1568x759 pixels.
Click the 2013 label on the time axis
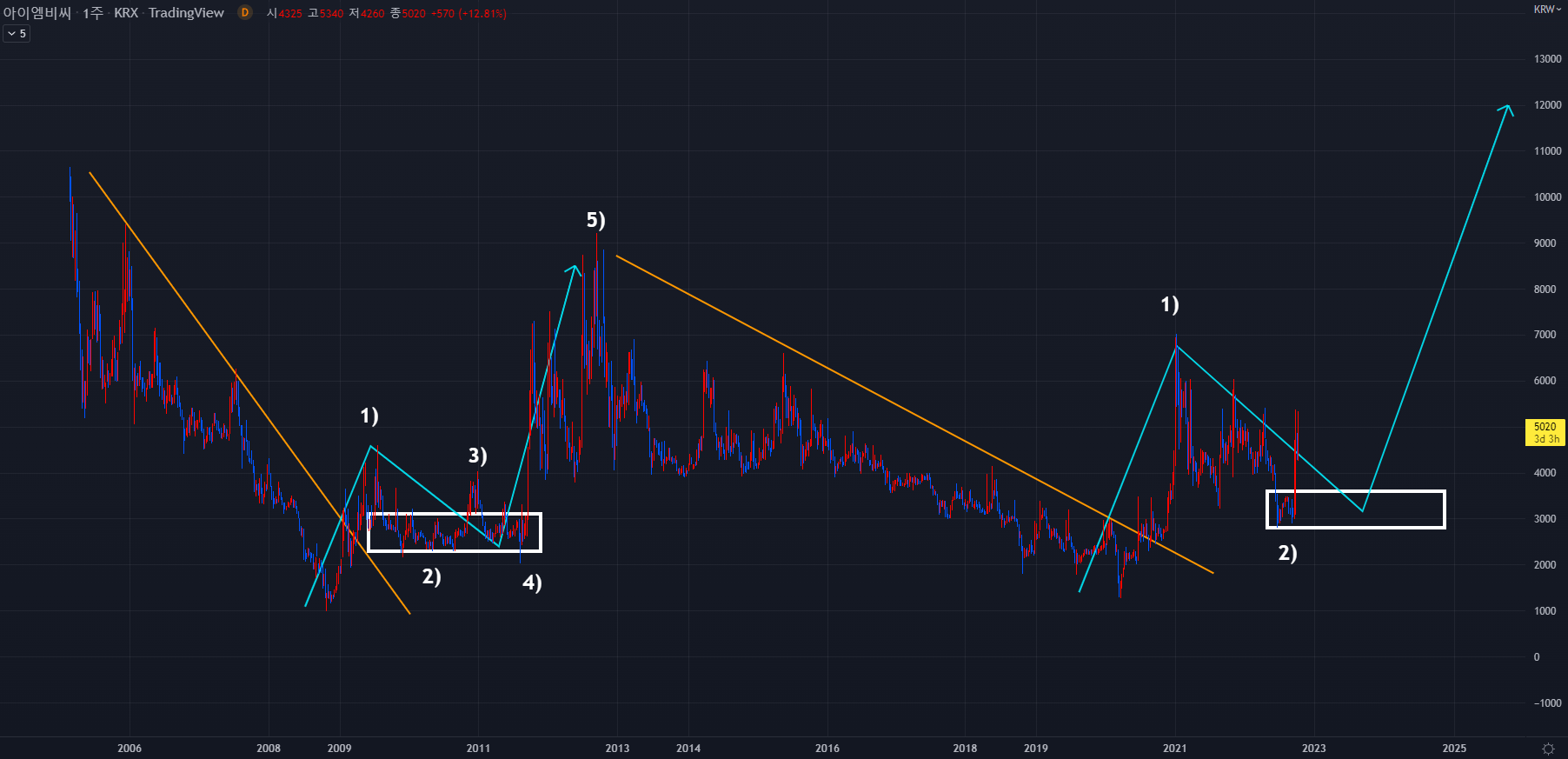coord(617,749)
